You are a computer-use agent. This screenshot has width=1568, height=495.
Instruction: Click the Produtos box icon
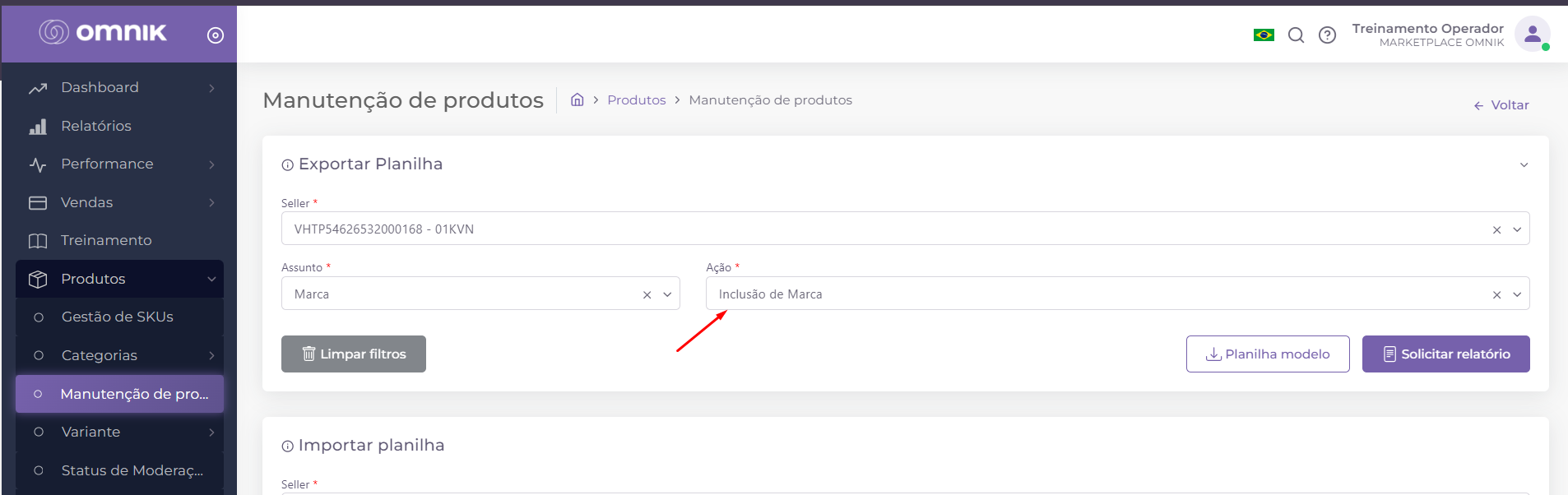(x=38, y=280)
